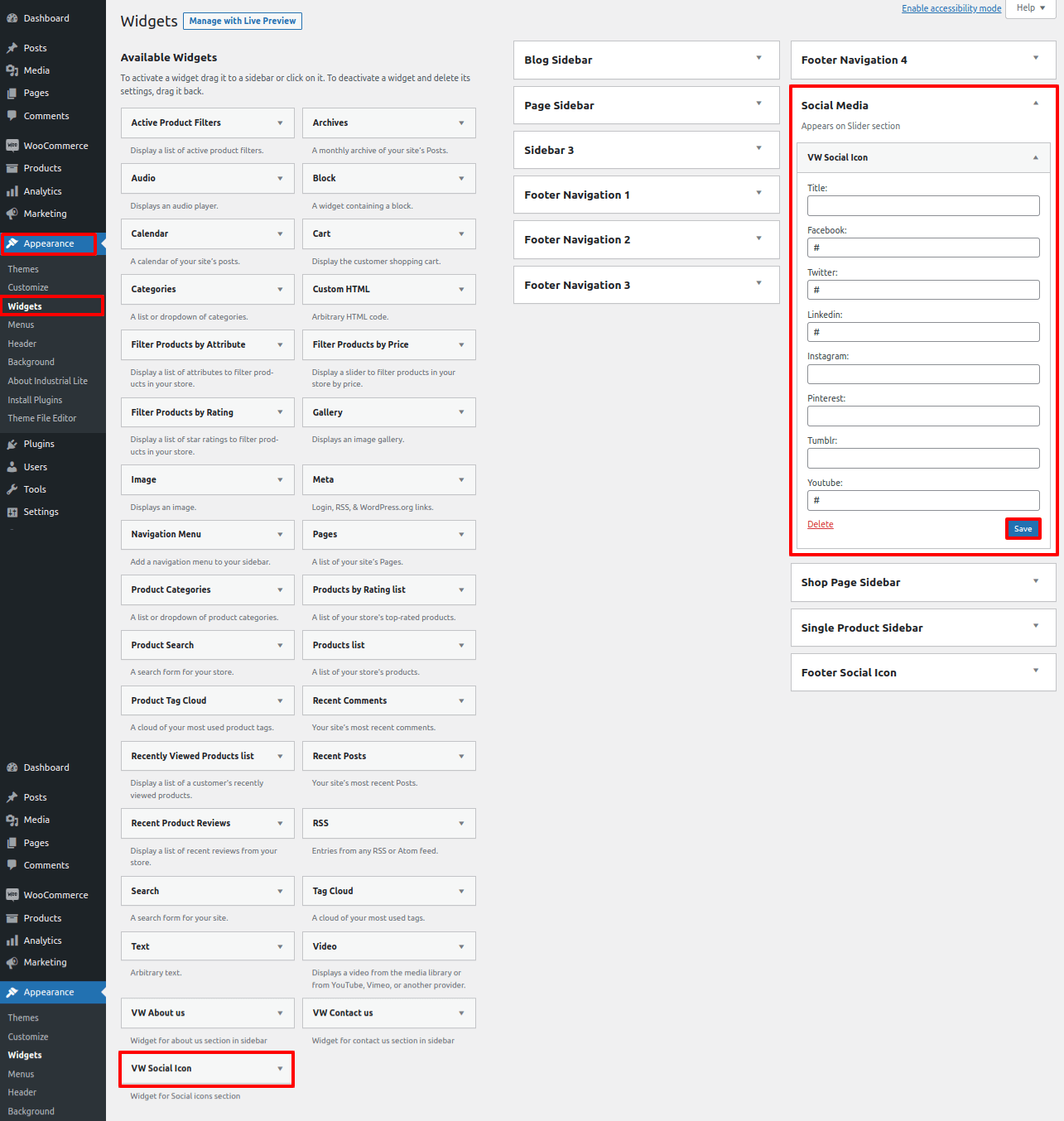This screenshot has width=1064, height=1121.
Task: Click the arrow icon on Tag Cloud widget
Action: [x=461, y=892]
